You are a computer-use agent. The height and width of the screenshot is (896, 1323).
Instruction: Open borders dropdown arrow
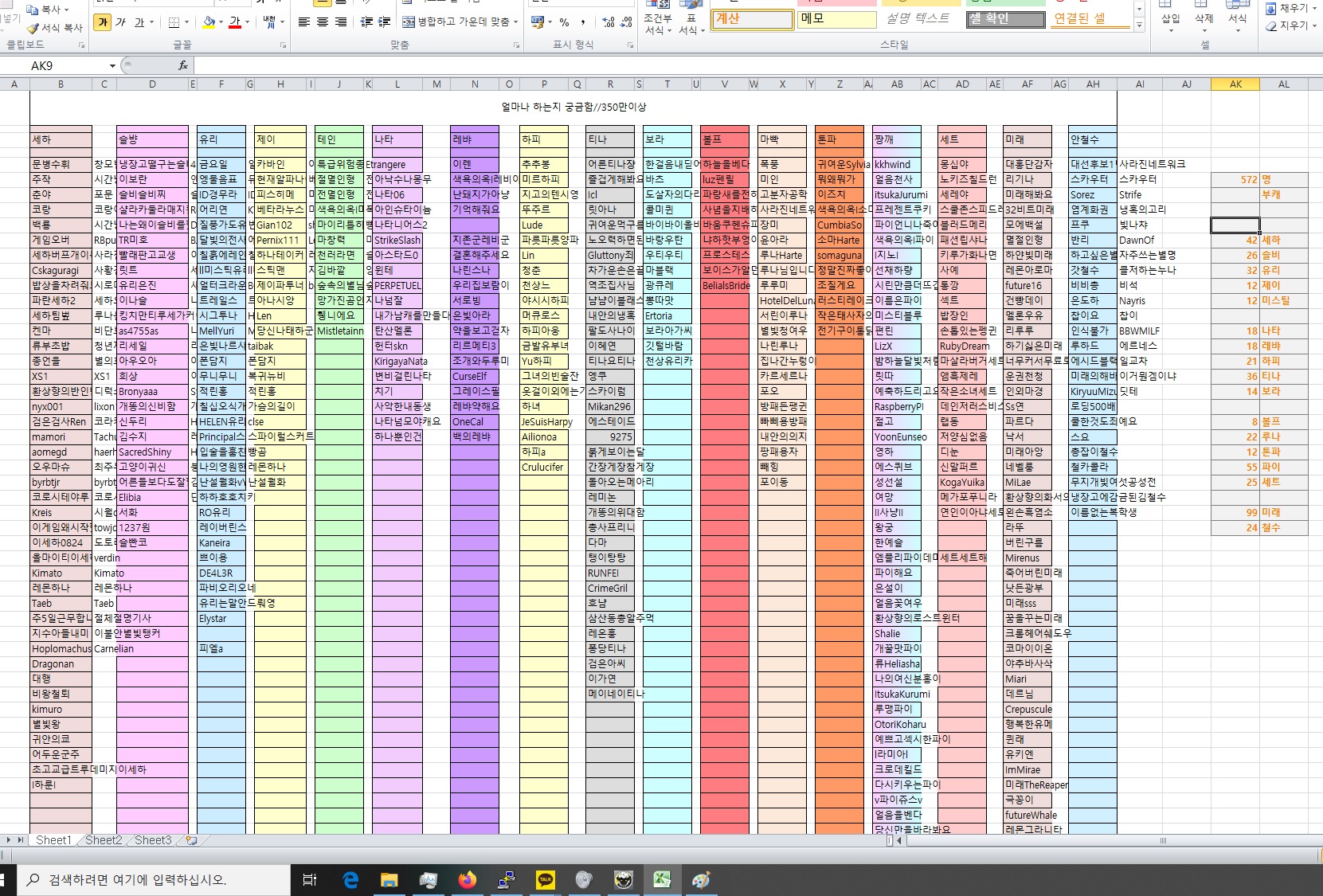tap(187, 22)
